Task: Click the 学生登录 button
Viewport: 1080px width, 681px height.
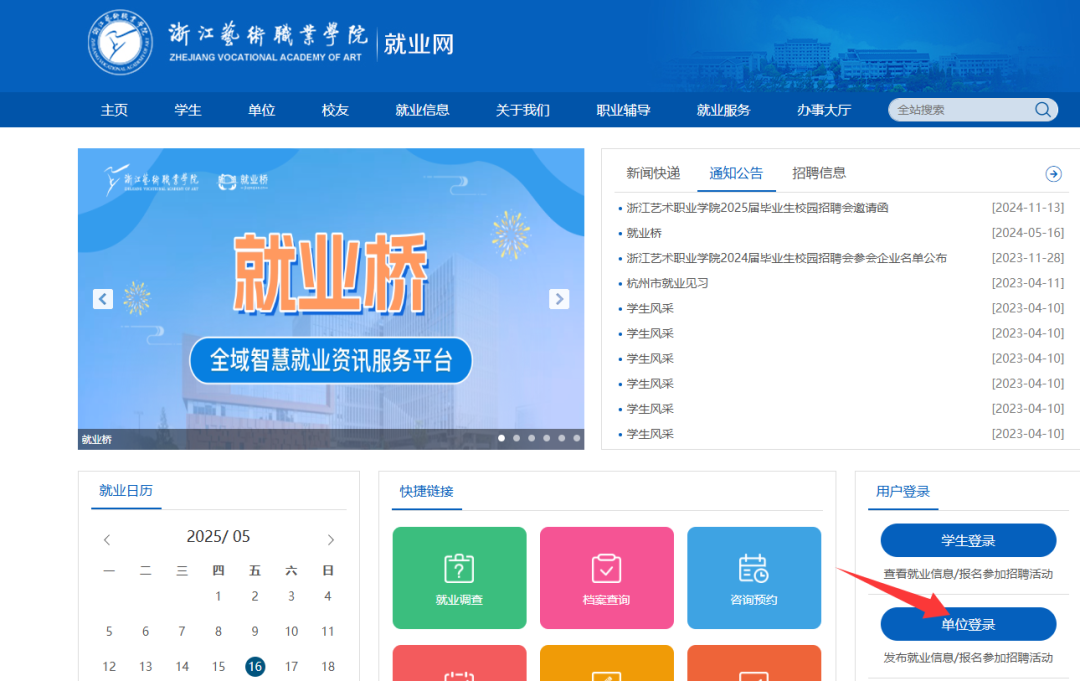Action: click(x=968, y=541)
